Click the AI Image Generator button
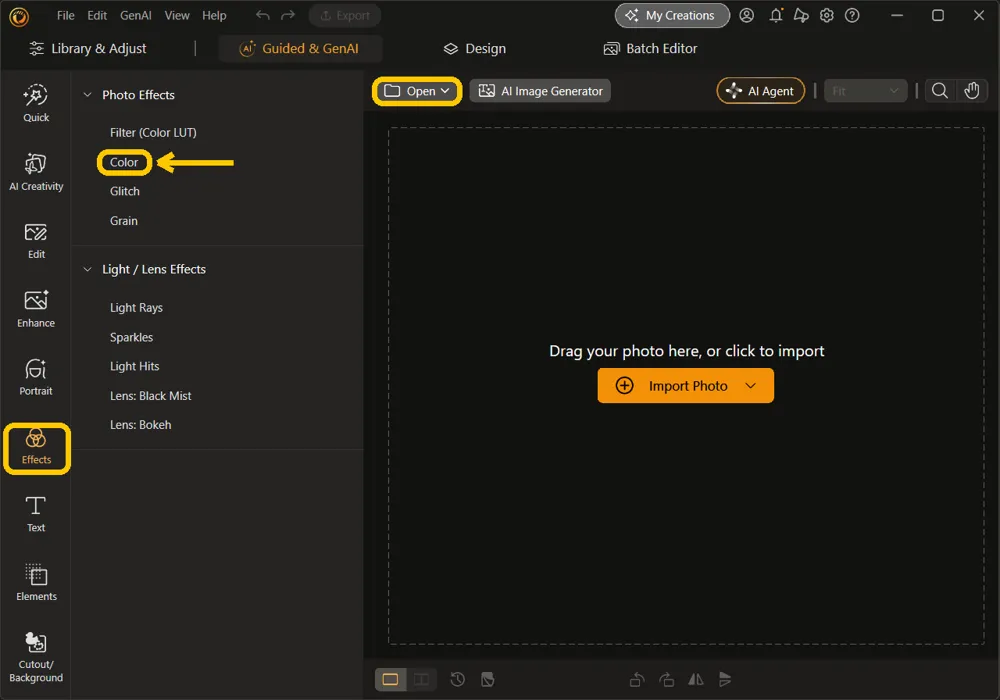This screenshot has width=1000, height=700. tap(540, 91)
